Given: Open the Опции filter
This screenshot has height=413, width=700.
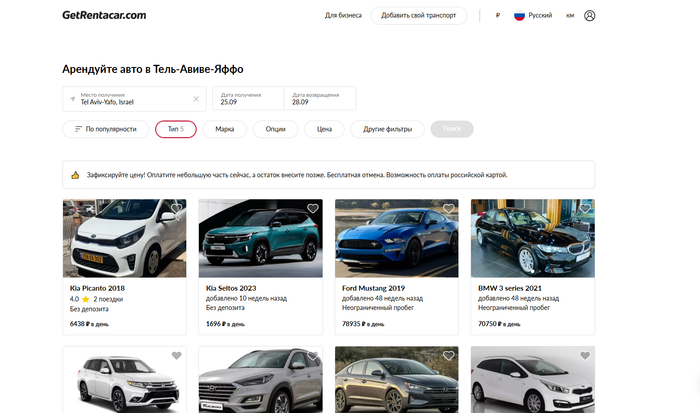Looking at the screenshot, I should pos(275,129).
